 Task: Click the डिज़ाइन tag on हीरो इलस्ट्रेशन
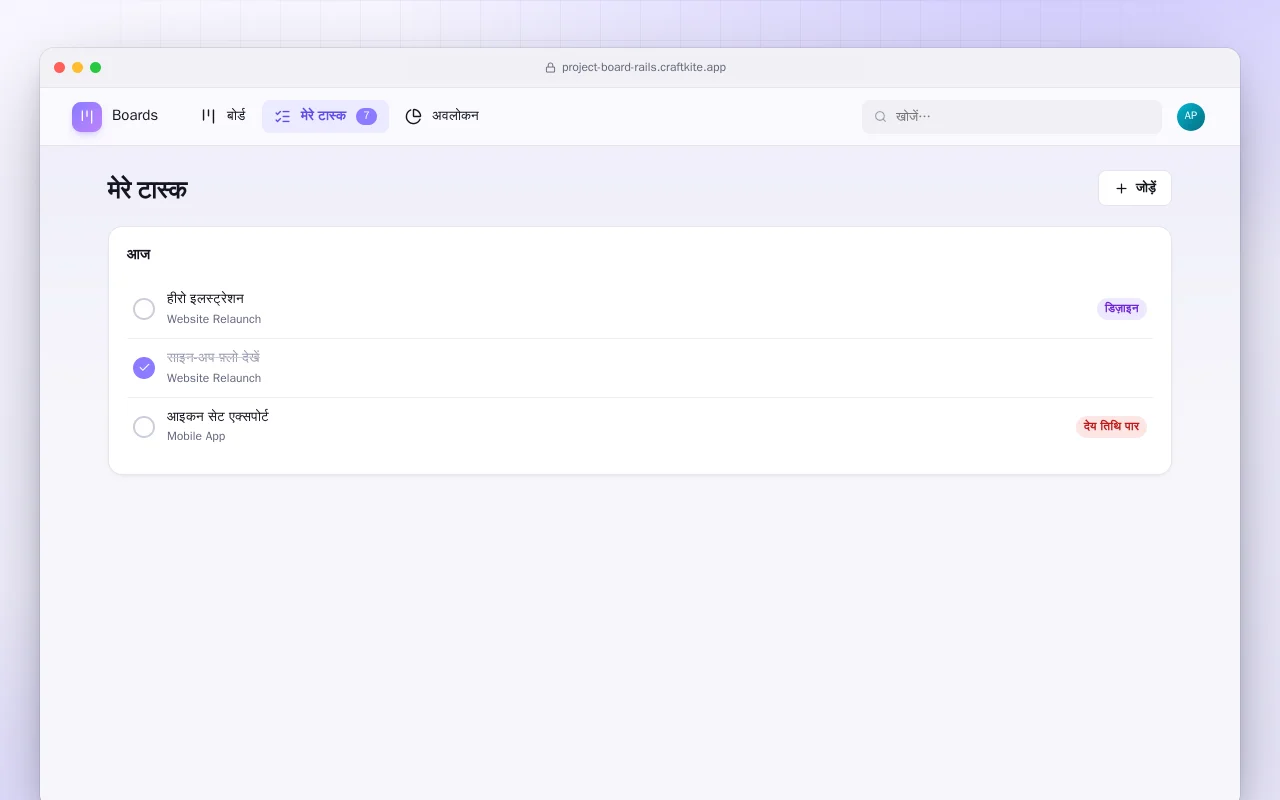[1122, 309]
